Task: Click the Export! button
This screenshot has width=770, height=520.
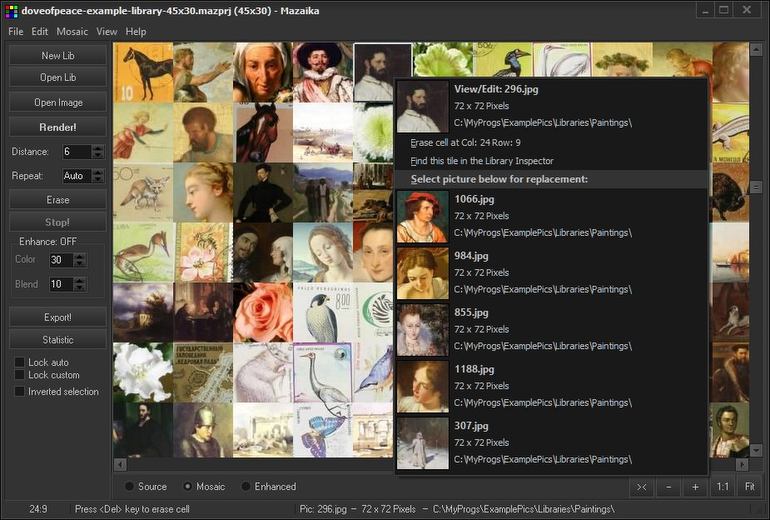Action: pyautogui.click(x=58, y=317)
